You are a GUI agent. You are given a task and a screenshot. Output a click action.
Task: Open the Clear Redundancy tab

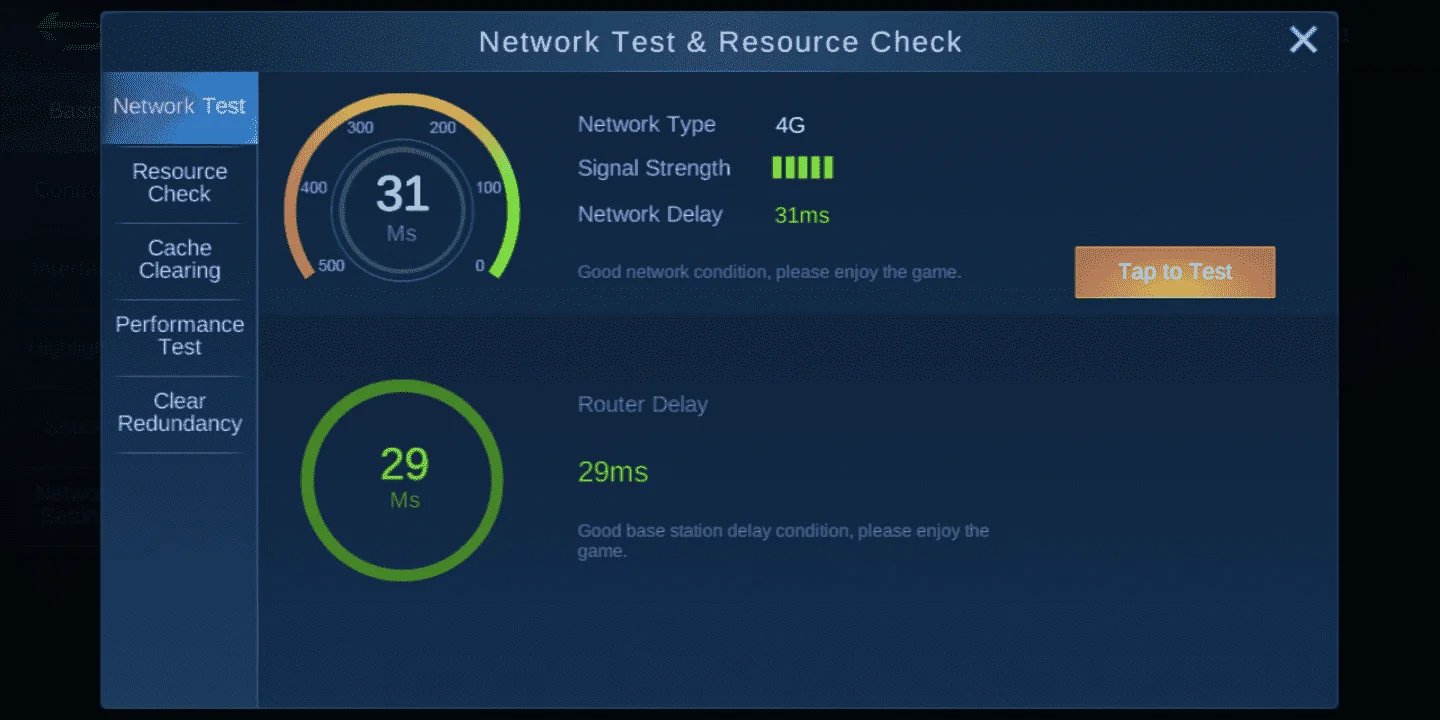click(x=180, y=413)
